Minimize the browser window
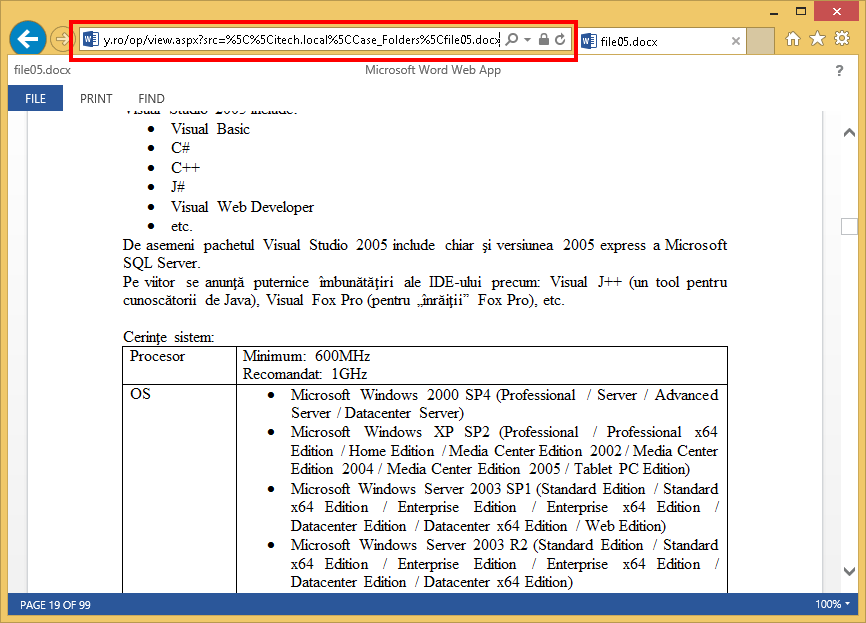This screenshot has height=623, width=866. [x=774, y=12]
